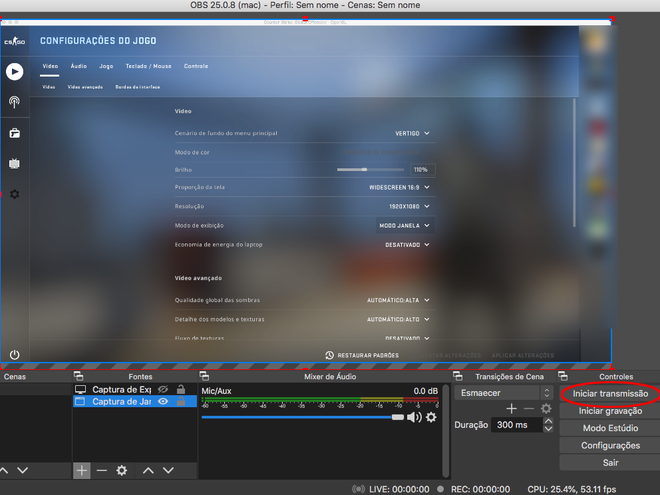Open transition properties gear icon

coord(546,408)
